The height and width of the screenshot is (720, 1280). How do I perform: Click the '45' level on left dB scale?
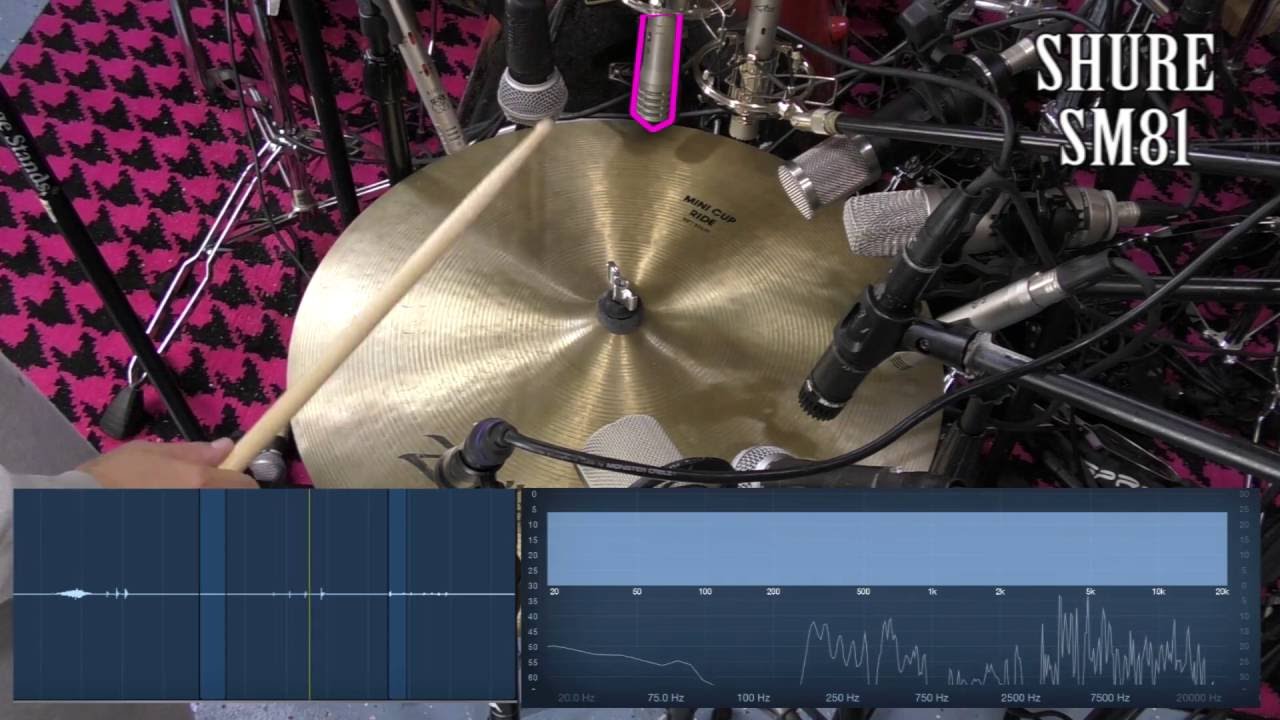tap(534, 632)
